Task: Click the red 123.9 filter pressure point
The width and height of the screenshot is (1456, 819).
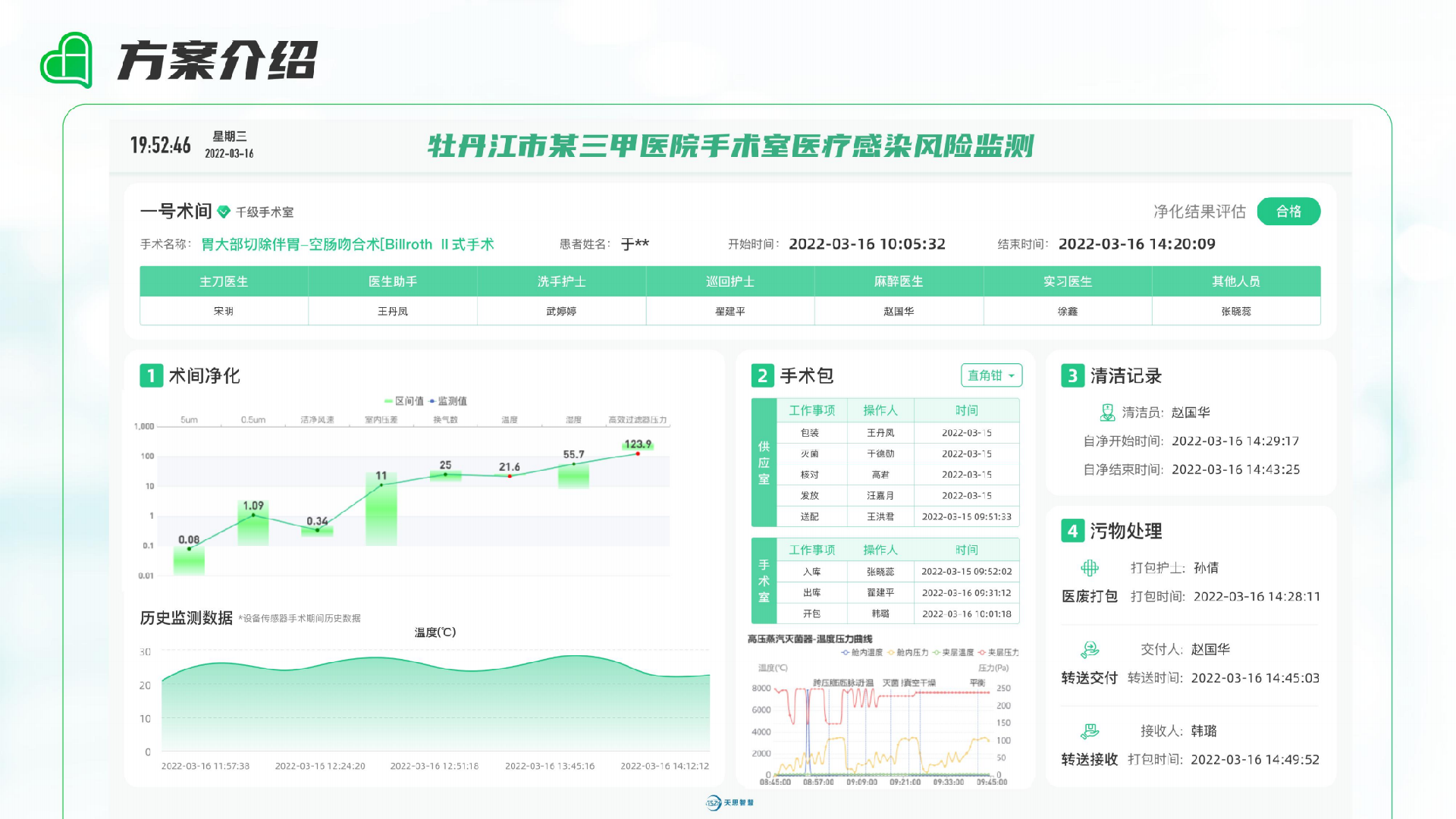Action: [x=638, y=453]
